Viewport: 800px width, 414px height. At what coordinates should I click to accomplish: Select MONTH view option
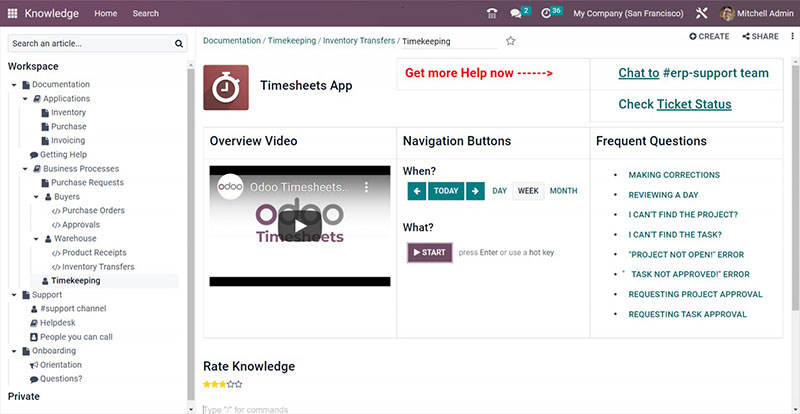[x=563, y=191]
